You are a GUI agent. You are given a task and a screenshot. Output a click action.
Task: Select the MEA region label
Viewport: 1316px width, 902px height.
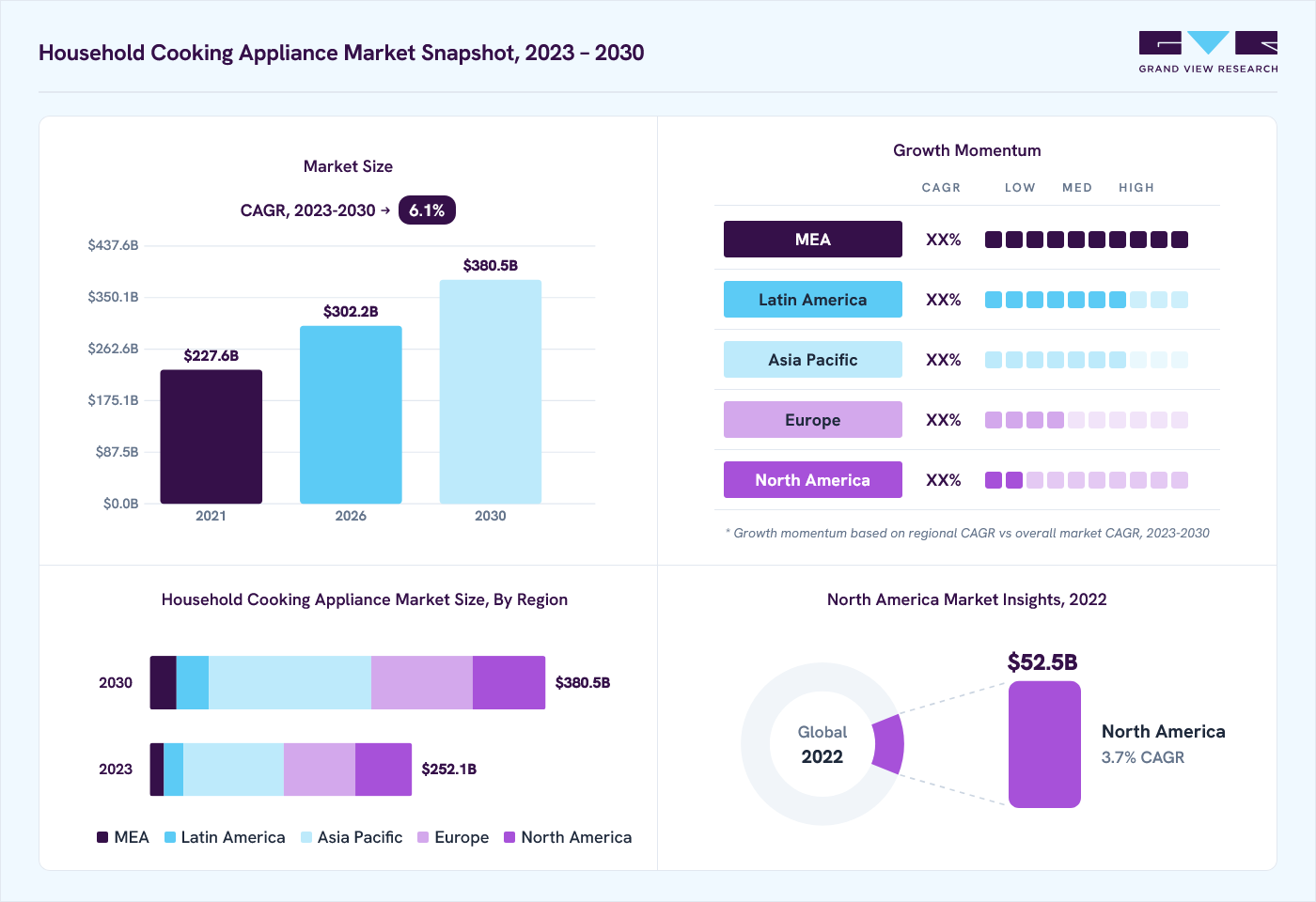click(813, 240)
